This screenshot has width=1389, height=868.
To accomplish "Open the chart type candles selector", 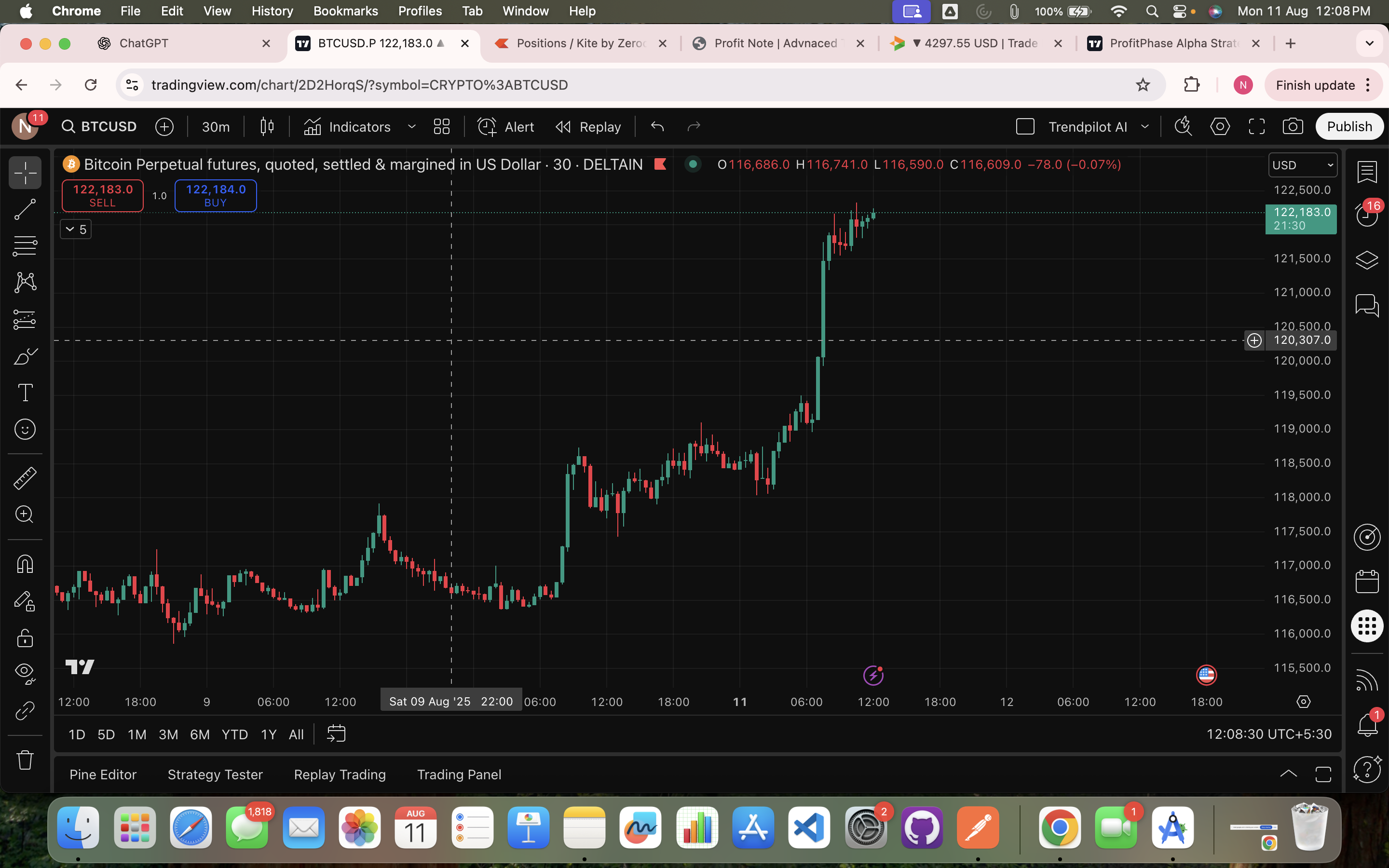I will pos(267,127).
